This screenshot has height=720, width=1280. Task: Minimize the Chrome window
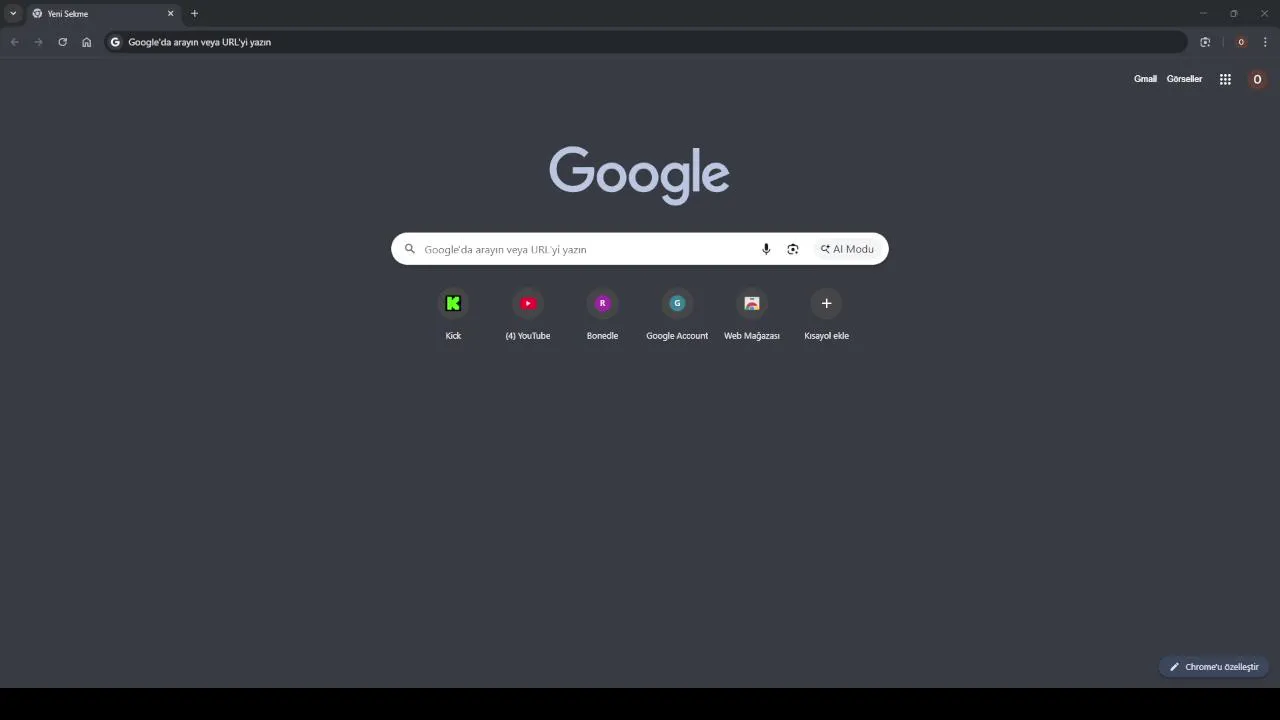(1203, 13)
